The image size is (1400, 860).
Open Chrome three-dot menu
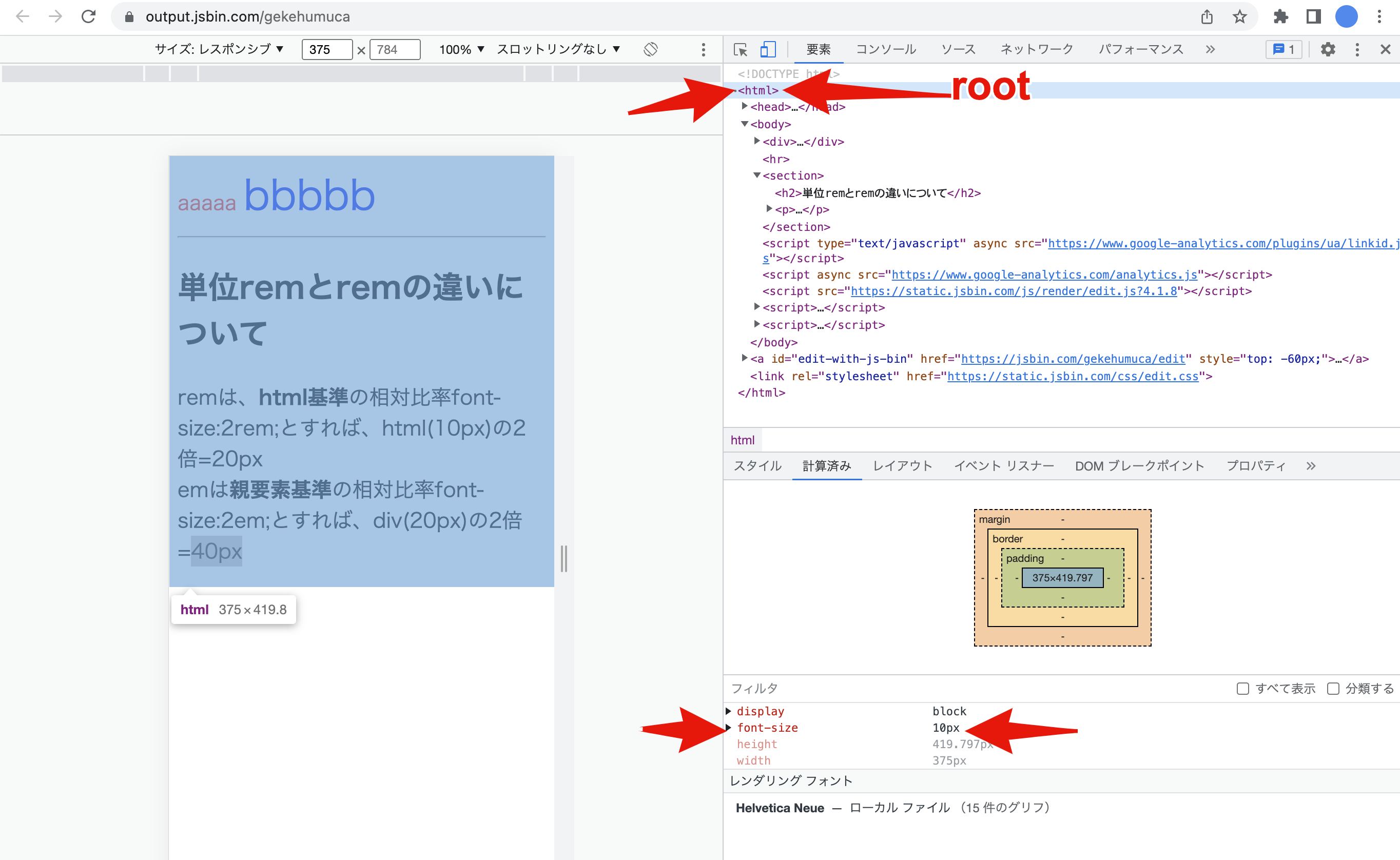[1379, 16]
